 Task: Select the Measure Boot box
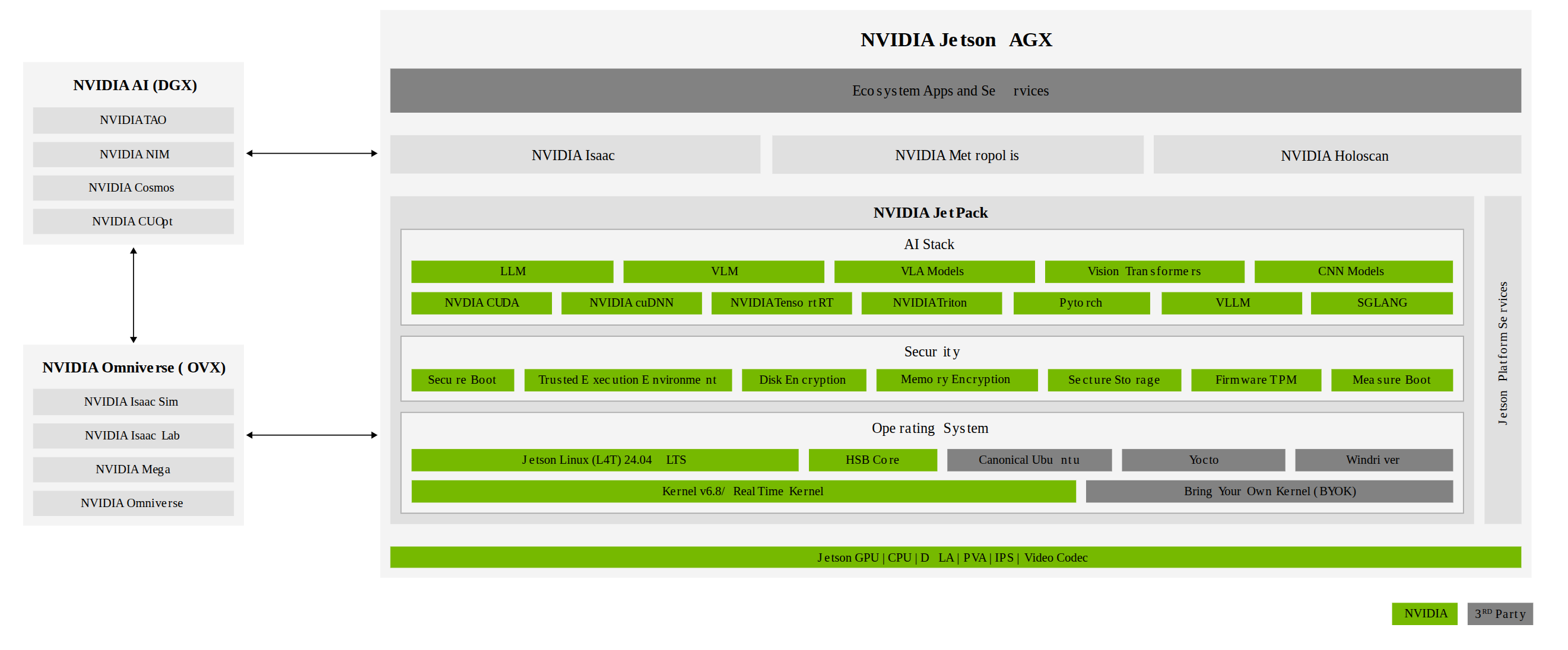tap(1392, 380)
